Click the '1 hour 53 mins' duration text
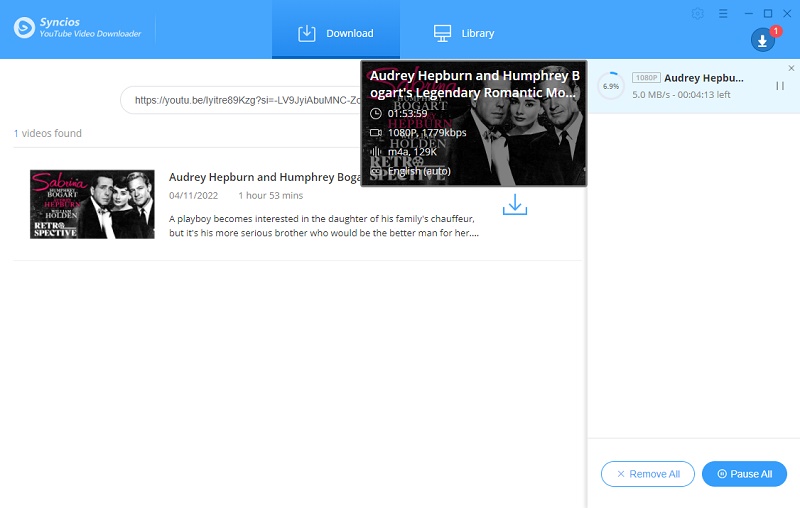Screen dimensions: 800x508 pyautogui.click(x=270, y=195)
